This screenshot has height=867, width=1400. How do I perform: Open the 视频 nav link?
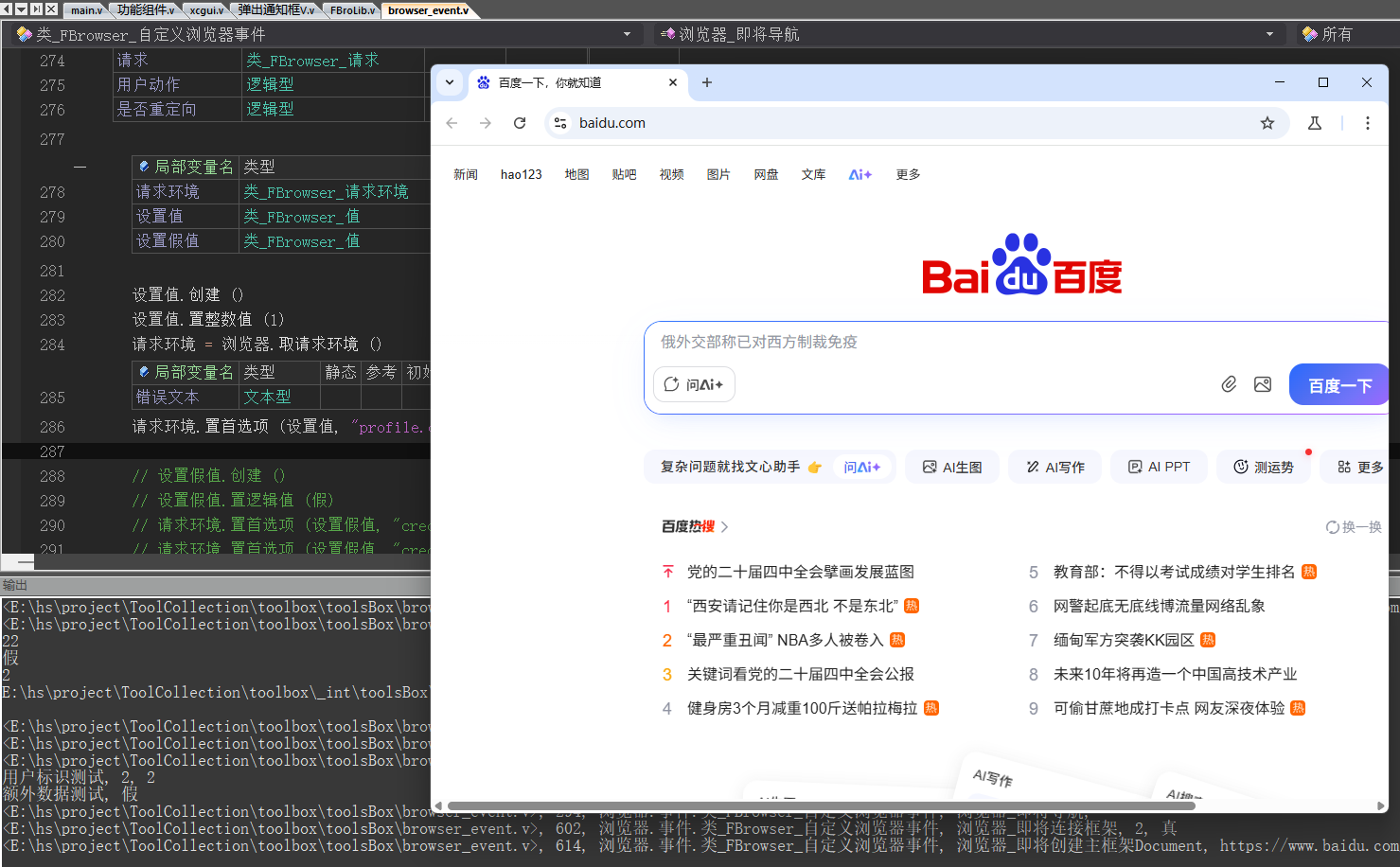click(x=672, y=174)
